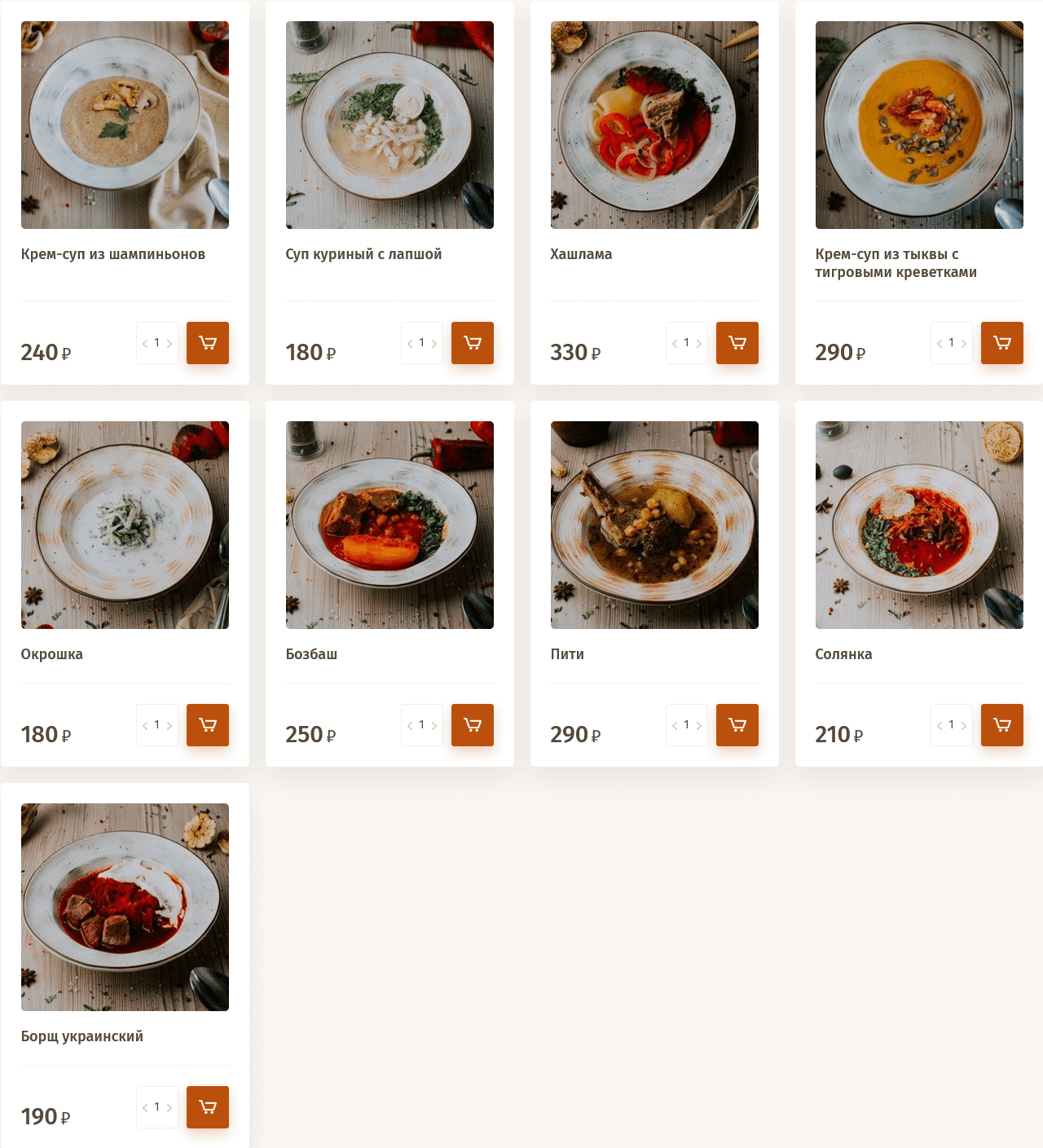The image size is (1043, 1148).
Task: Open Крем-суп из тыквы с тигровыми креветками
Action: 896,263
